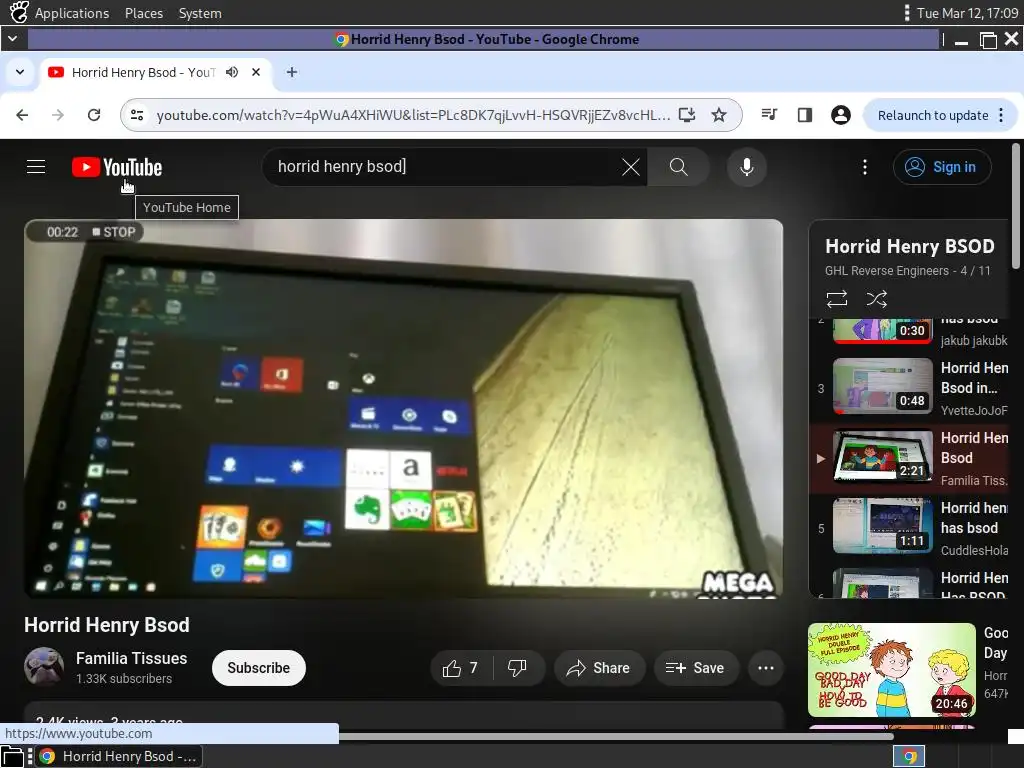Click the clock Tue Mar 12, 17:09
Viewport: 1024px width, 768px height.
point(967,13)
